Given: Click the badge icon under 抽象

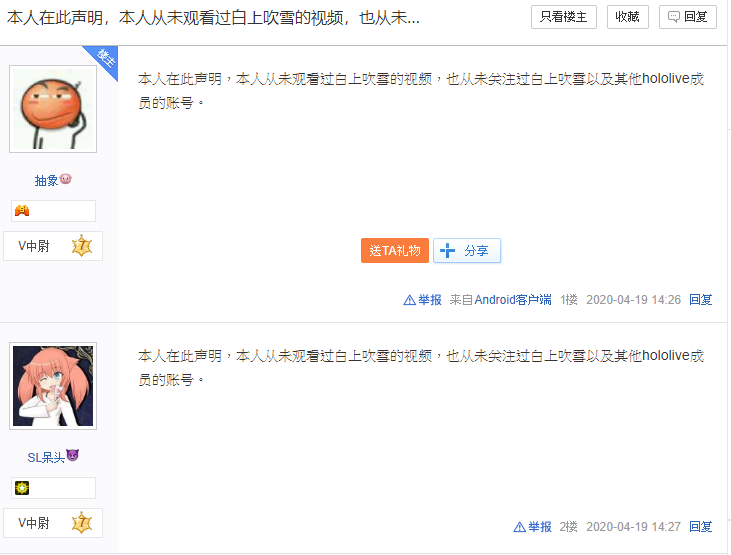Looking at the screenshot, I should 22,211.
